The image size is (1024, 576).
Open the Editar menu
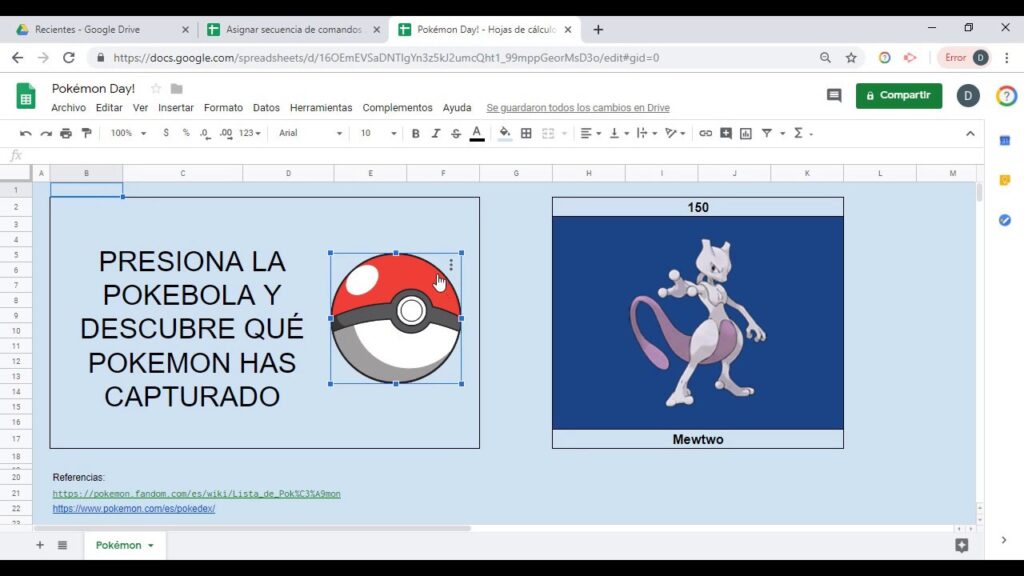coord(109,108)
